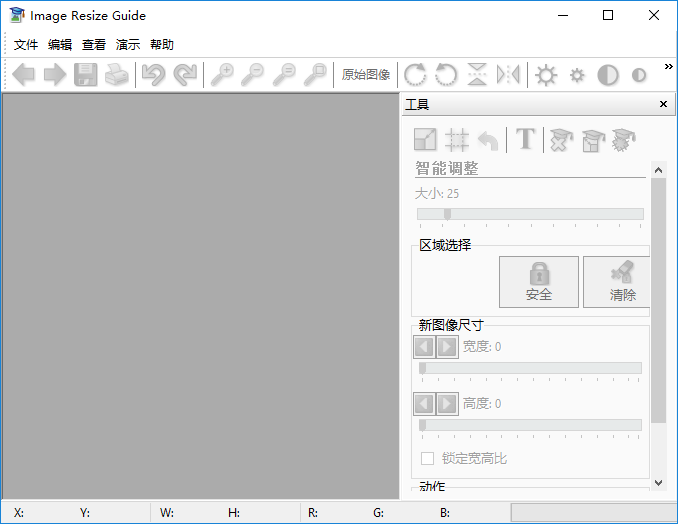Click the back arrow toolbar icon

pyautogui.click(x=23, y=75)
